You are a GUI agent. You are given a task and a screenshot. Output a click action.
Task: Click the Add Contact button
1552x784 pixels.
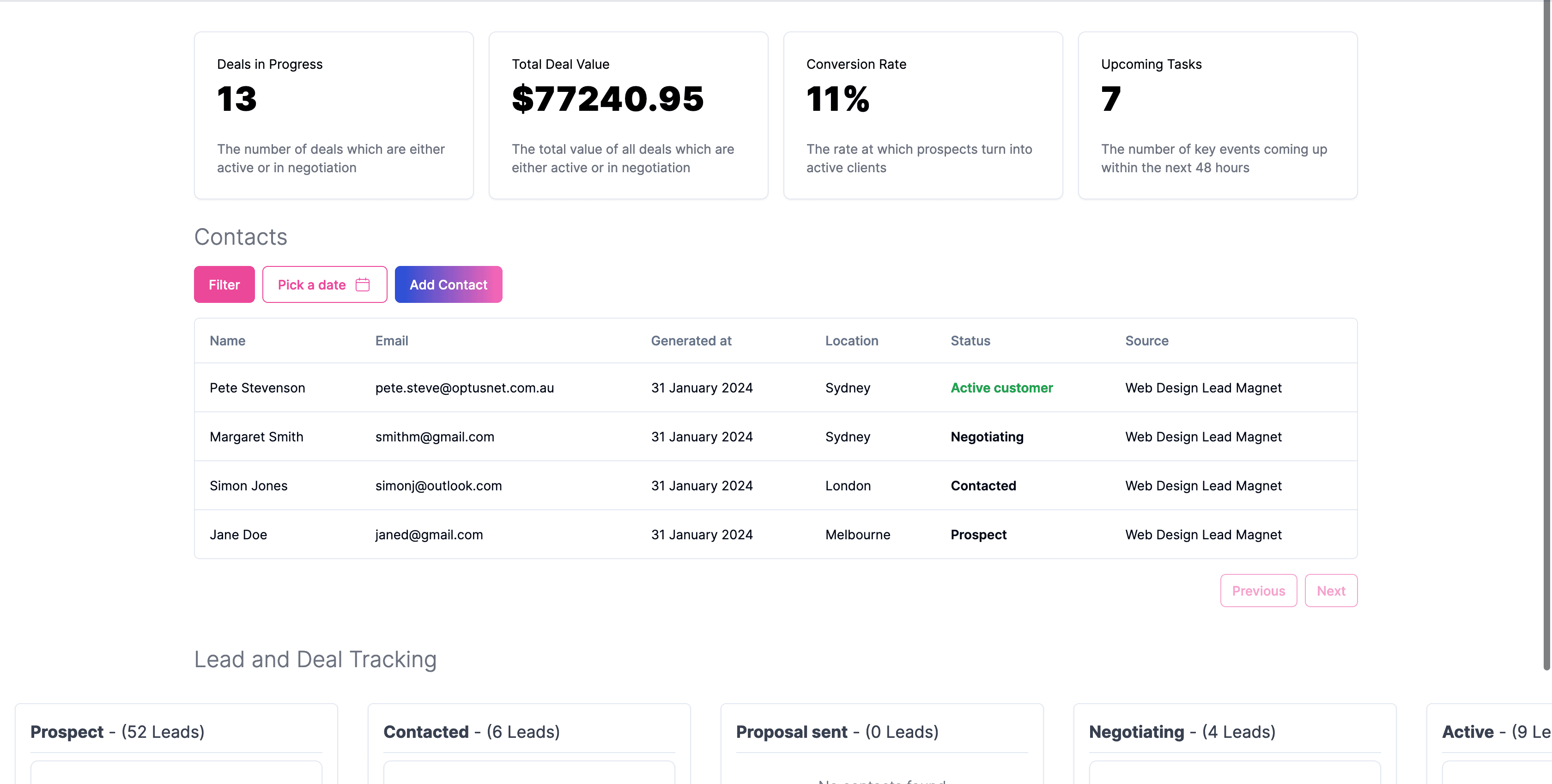pos(448,284)
